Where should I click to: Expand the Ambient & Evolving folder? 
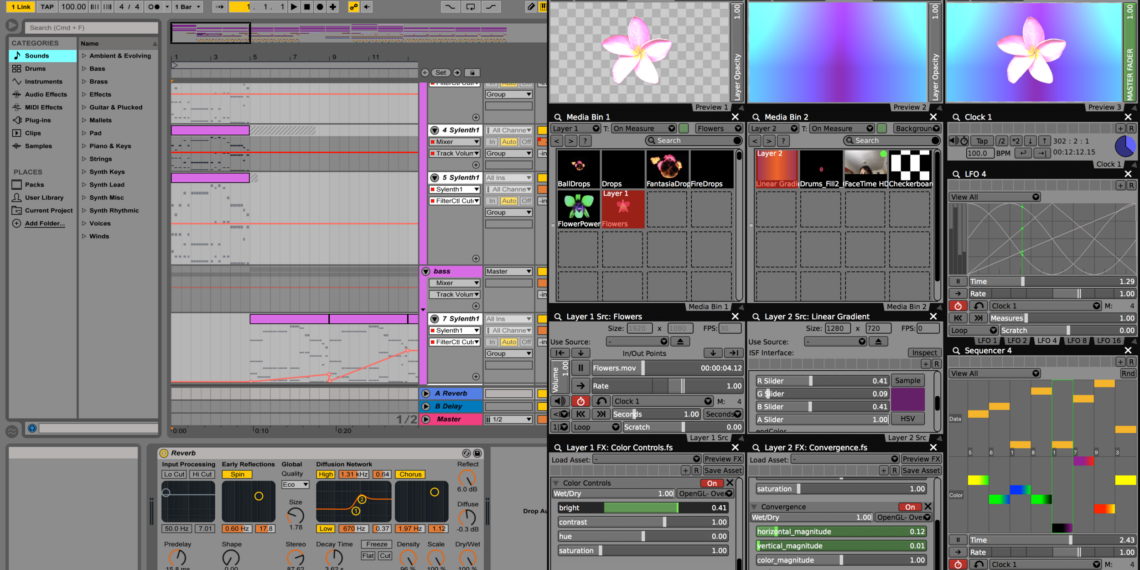coord(84,56)
